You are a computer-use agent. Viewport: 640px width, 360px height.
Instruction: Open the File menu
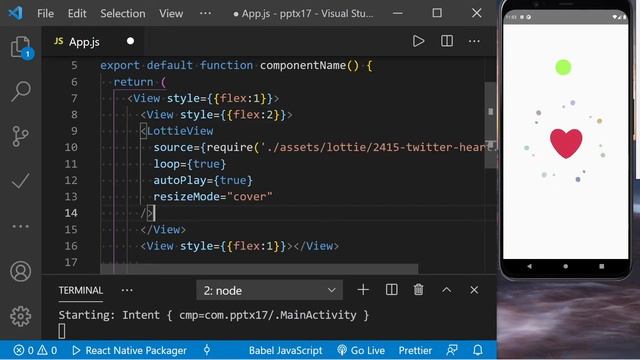45,13
